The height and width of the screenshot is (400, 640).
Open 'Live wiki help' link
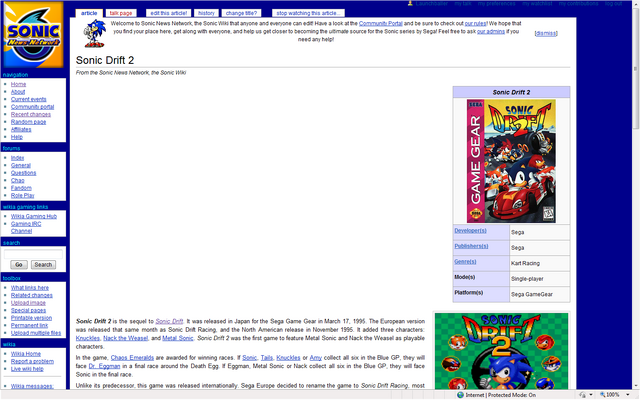(27, 369)
